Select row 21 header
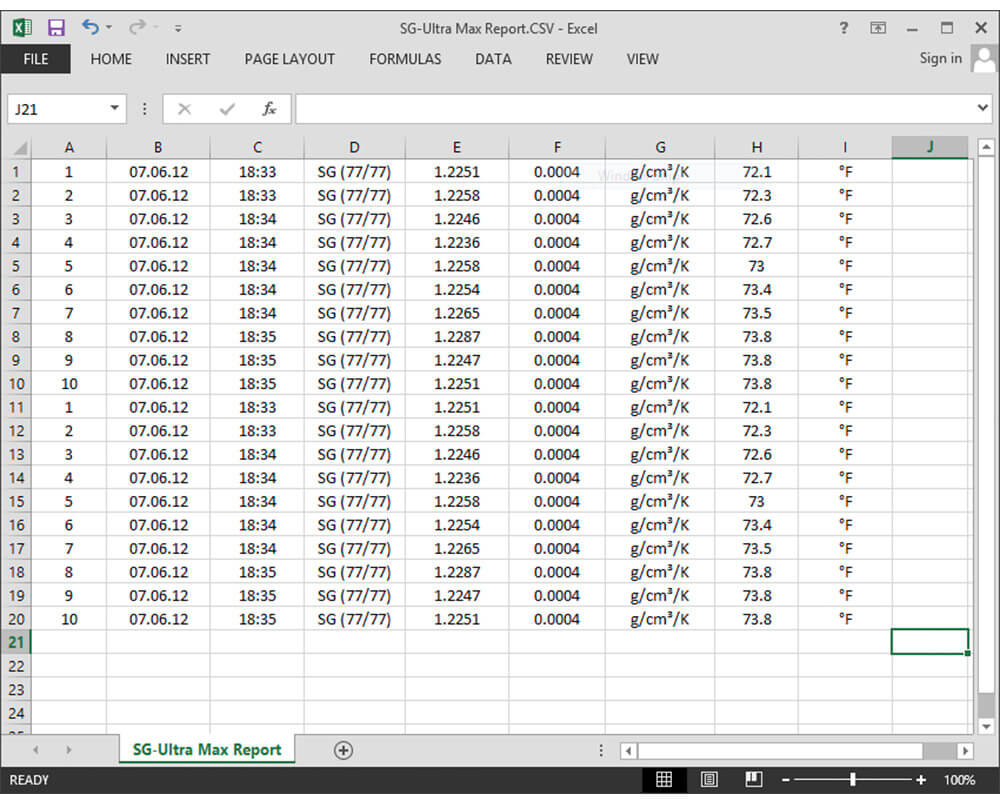The image size is (1000, 800). click(x=16, y=642)
